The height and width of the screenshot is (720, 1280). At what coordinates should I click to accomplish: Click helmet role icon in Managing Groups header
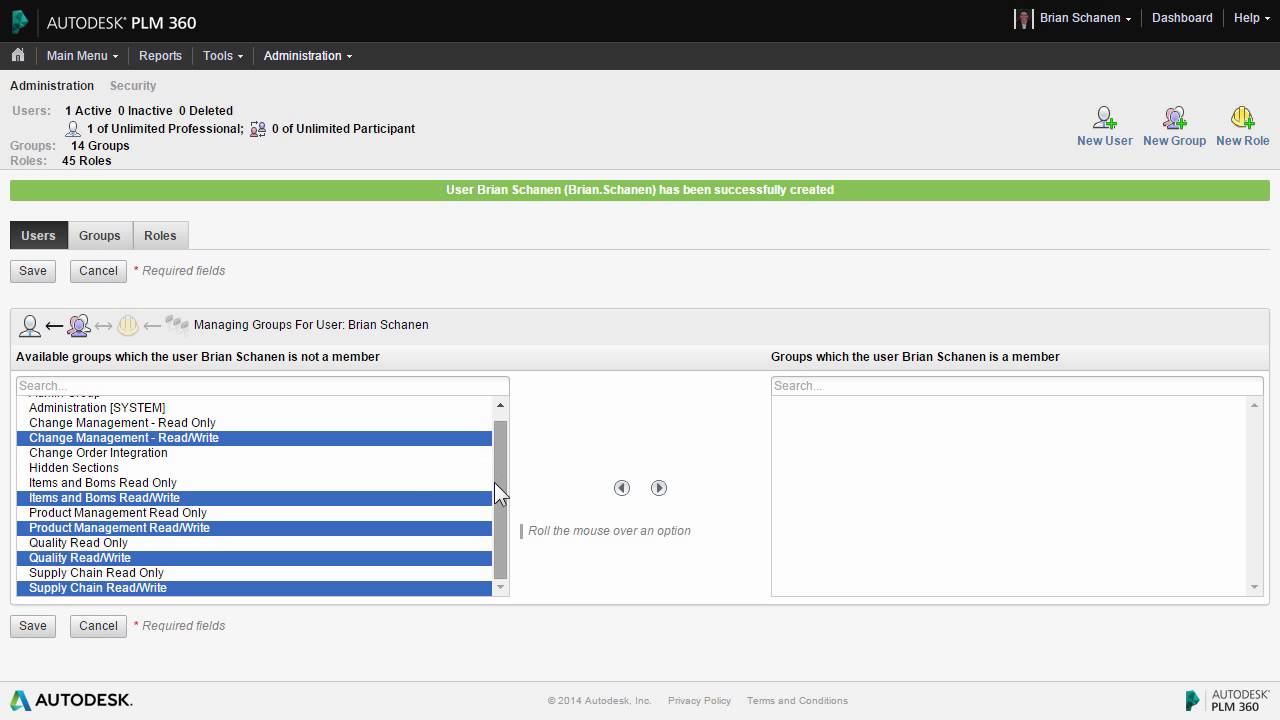128,325
